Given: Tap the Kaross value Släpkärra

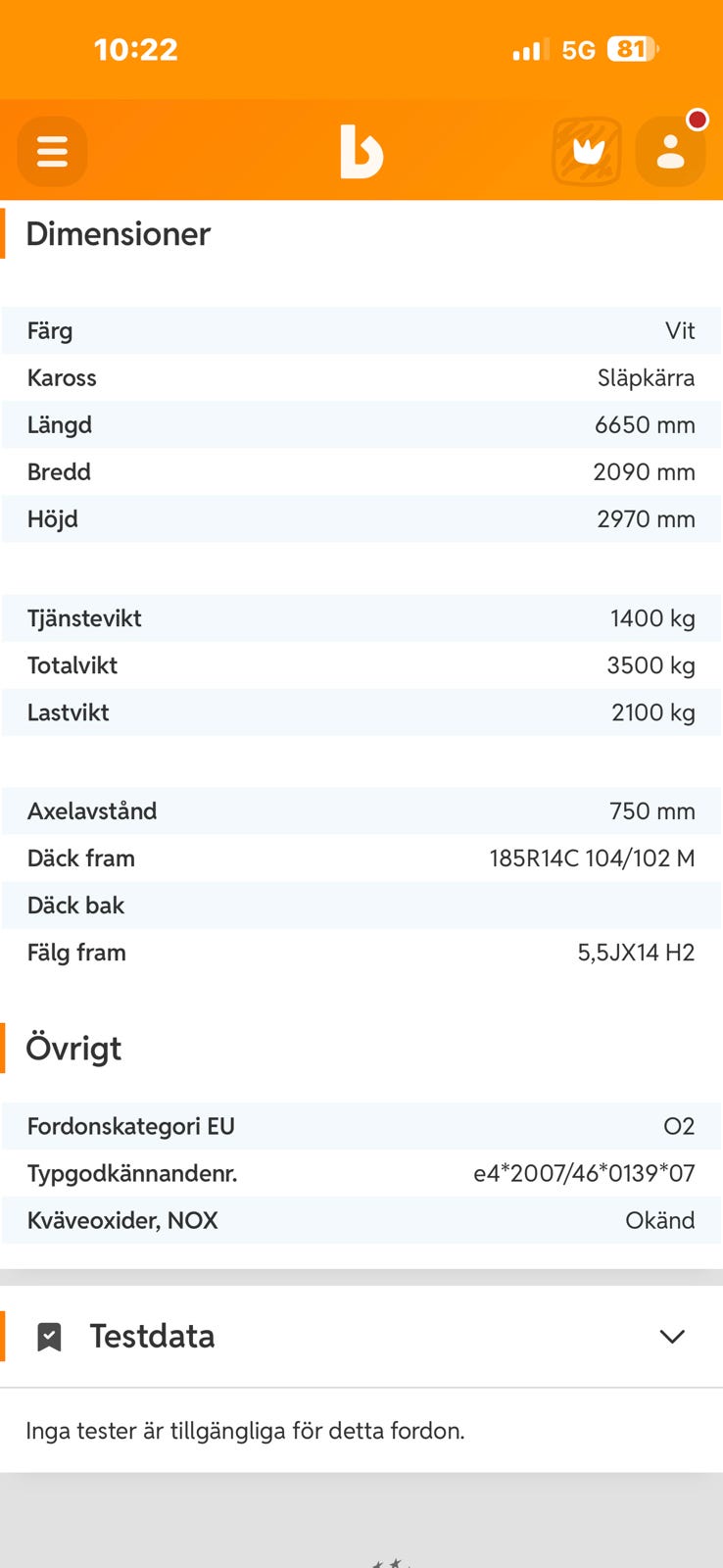Looking at the screenshot, I should [x=646, y=378].
